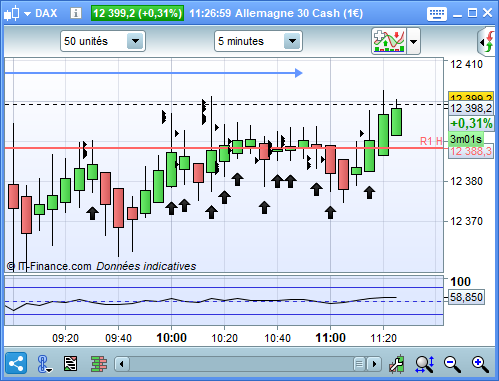
Task: Click the blue arrow line endpoint
Action: tap(299, 73)
